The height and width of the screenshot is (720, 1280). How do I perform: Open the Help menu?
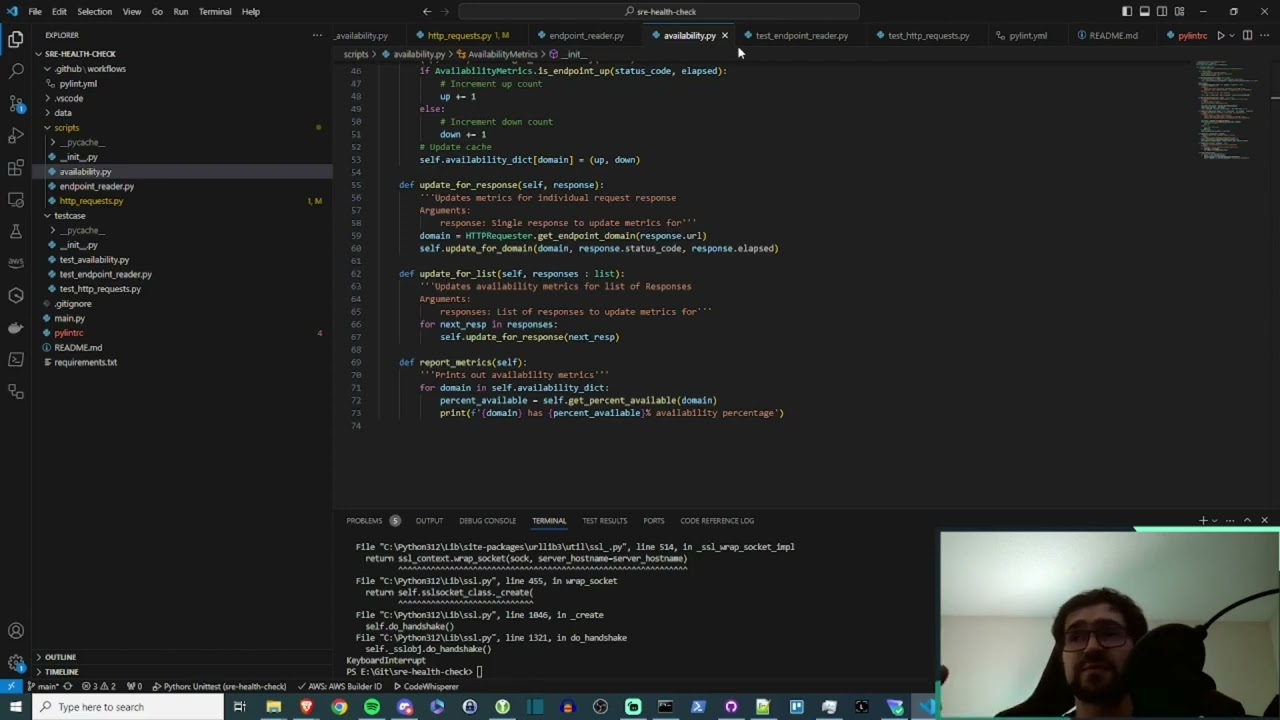pos(251,11)
